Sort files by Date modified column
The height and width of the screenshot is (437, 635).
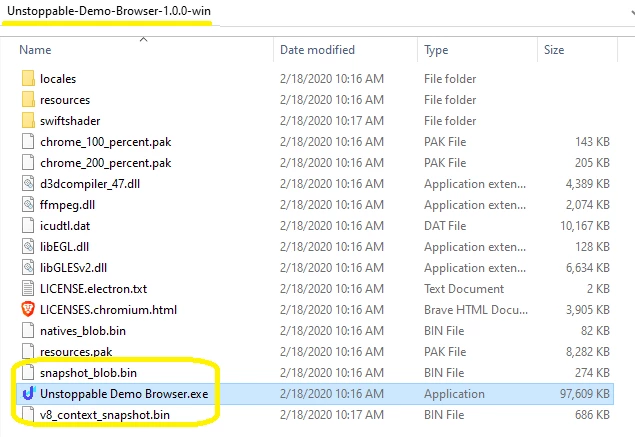[x=317, y=50]
